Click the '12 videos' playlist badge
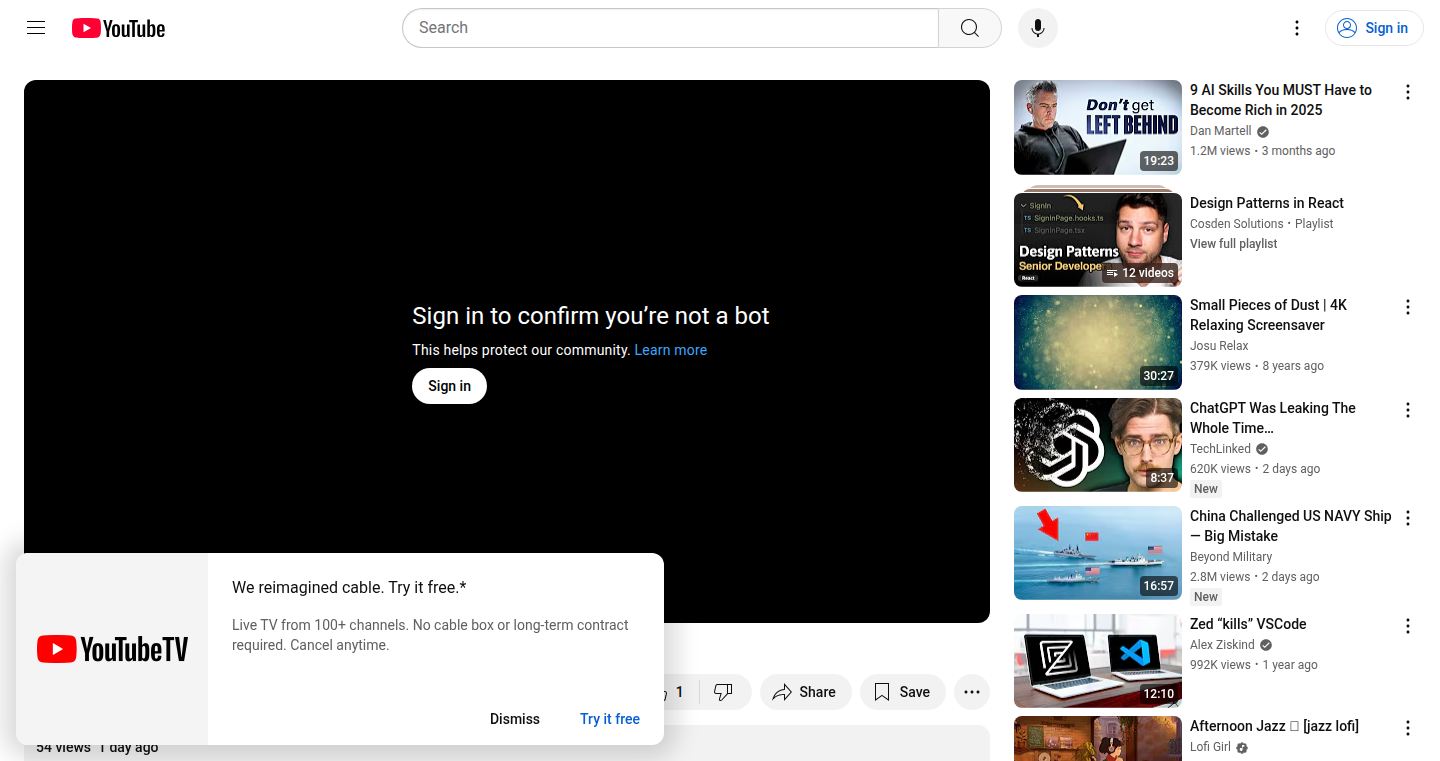 tap(1140, 273)
